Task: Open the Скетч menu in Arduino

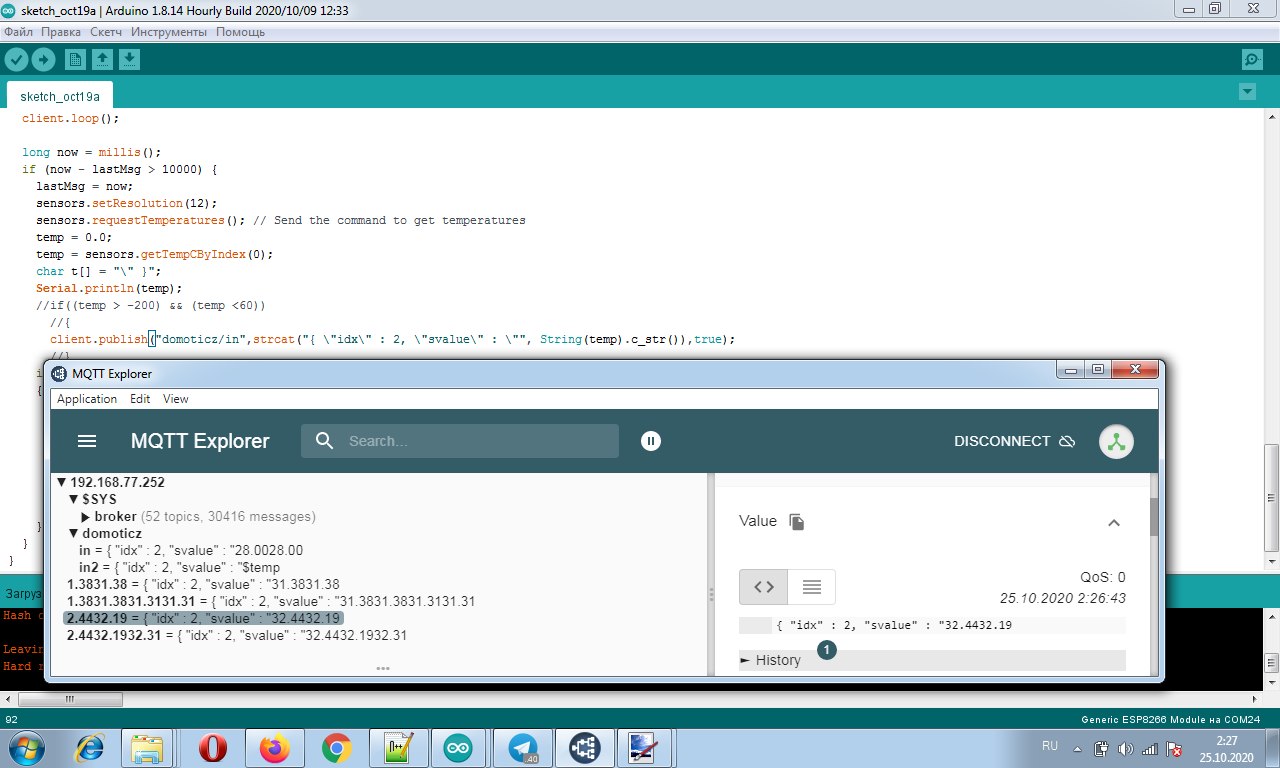Action: coord(106,32)
